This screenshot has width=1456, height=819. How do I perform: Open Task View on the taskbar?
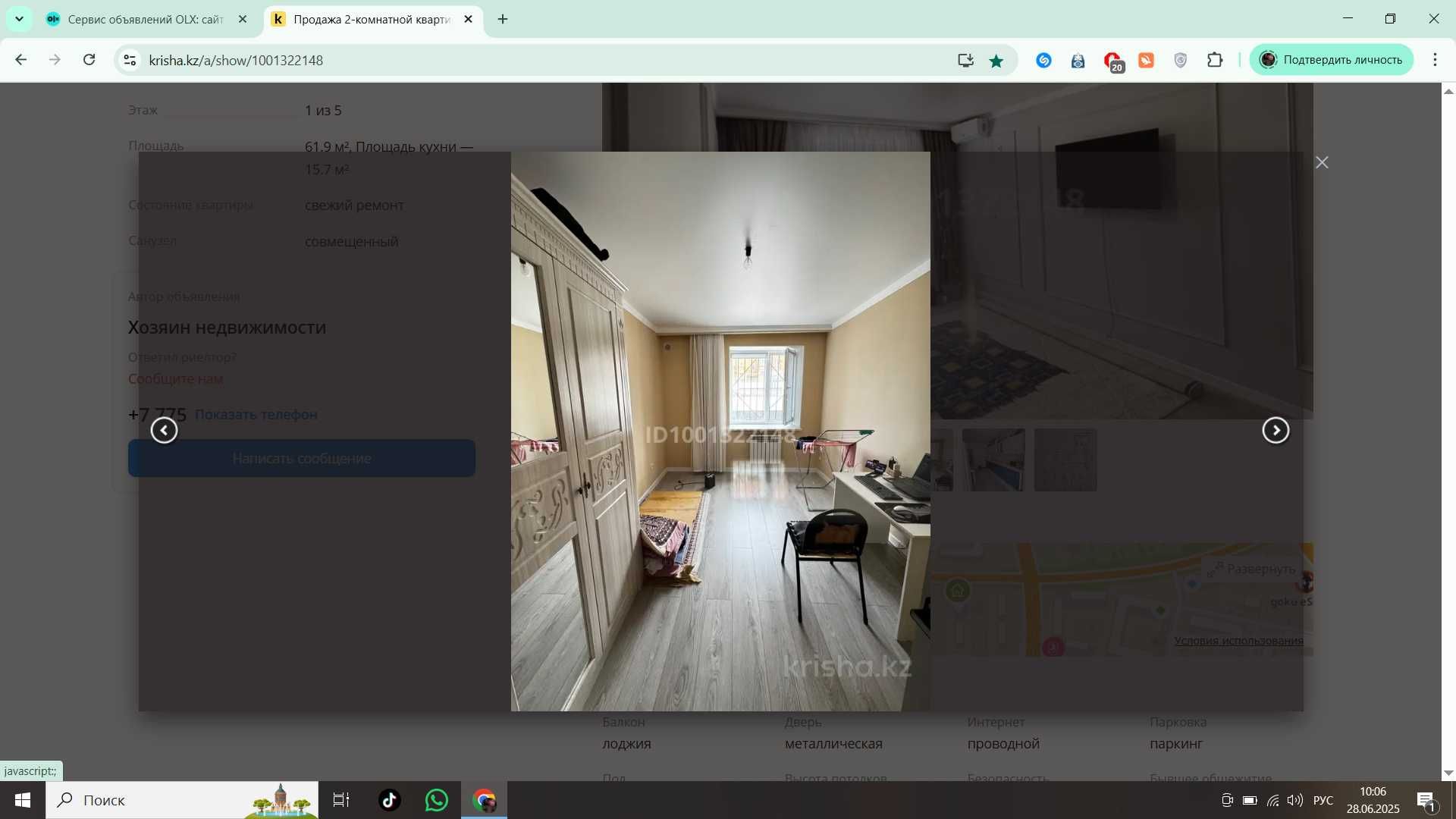click(x=341, y=800)
